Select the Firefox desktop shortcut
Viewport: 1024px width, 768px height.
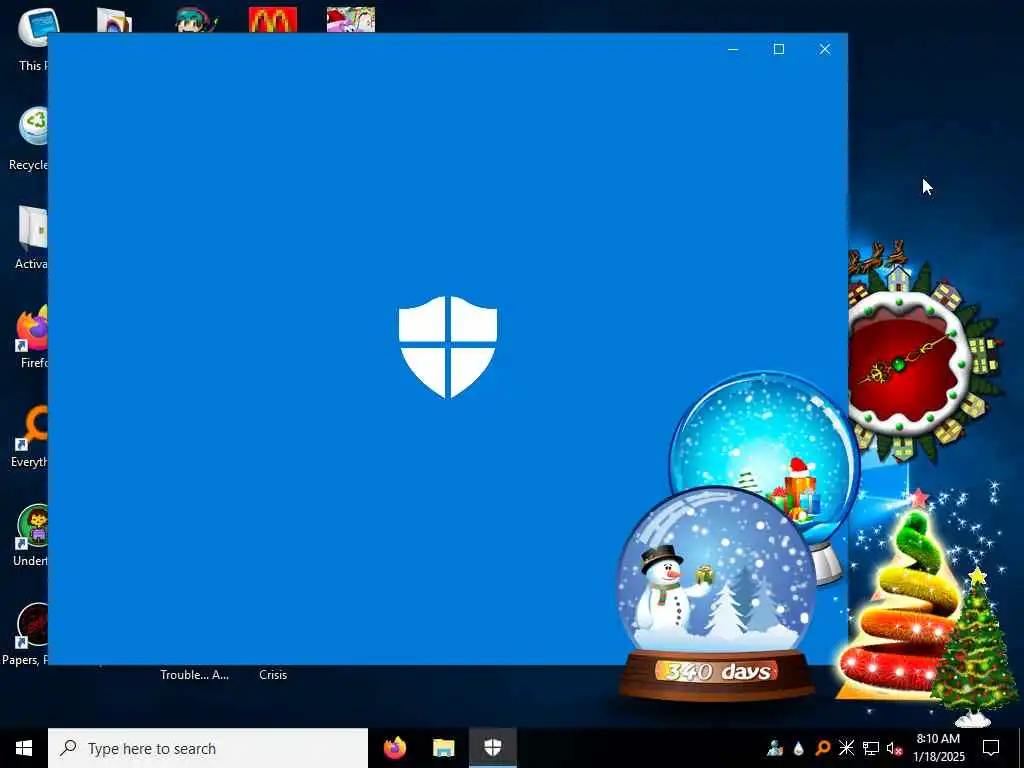click(33, 337)
